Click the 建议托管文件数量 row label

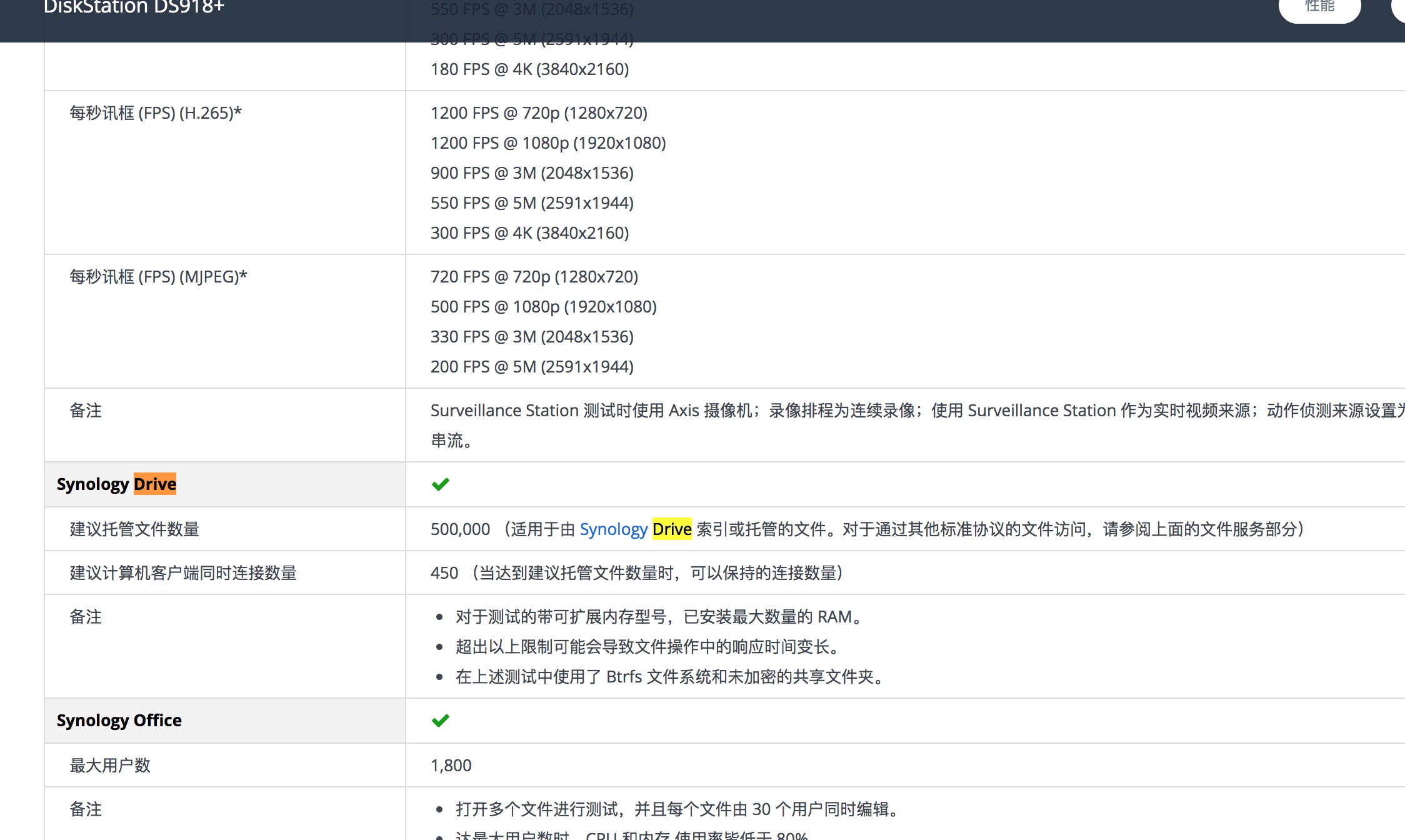click(134, 529)
